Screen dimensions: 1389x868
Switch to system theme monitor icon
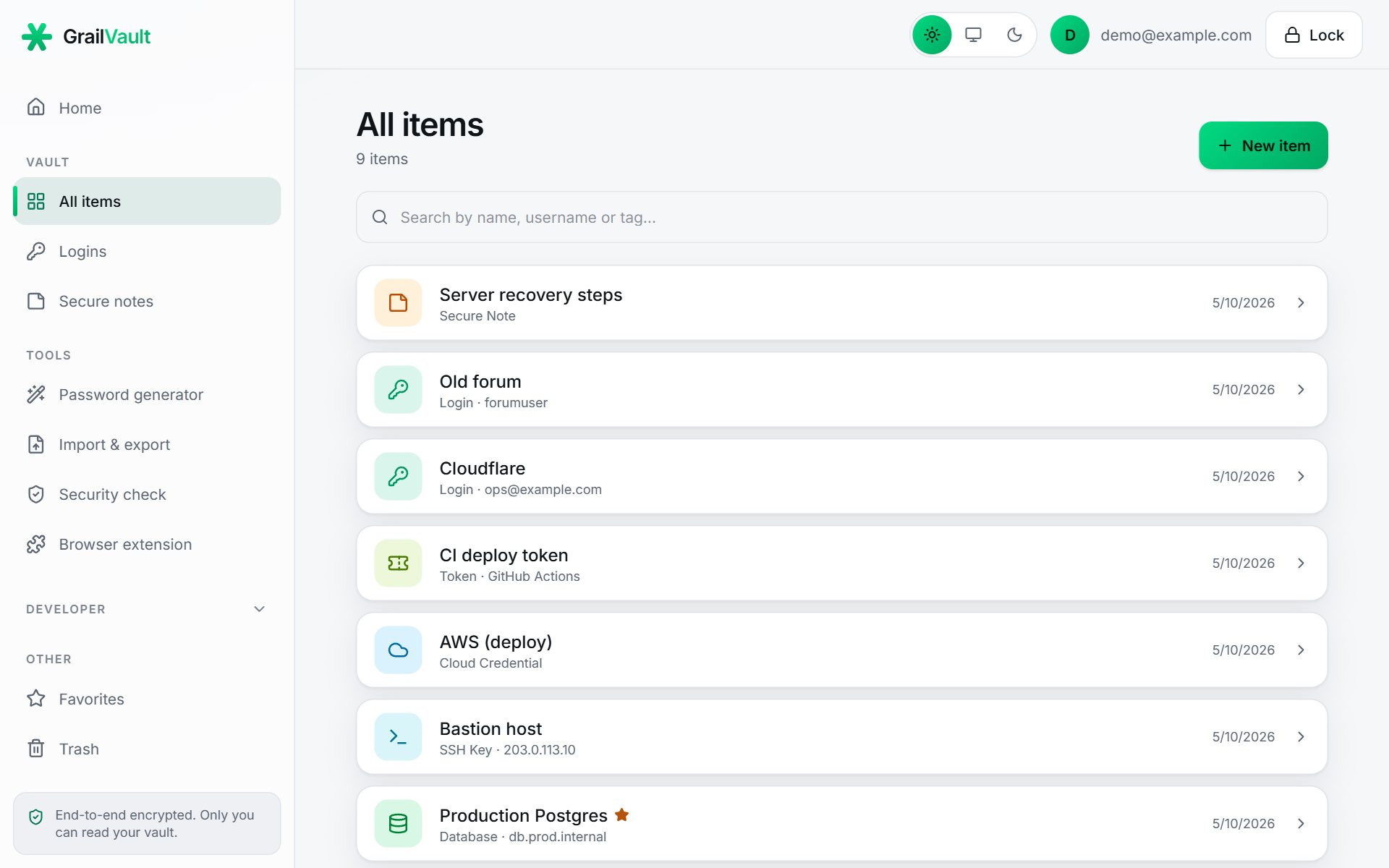[973, 35]
